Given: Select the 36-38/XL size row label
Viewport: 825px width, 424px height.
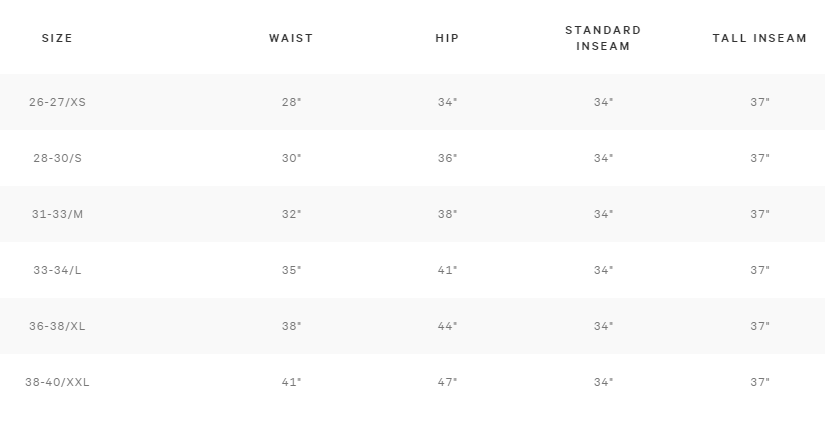Looking at the screenshot, I should pyautogui.click(x=57, y=326).
